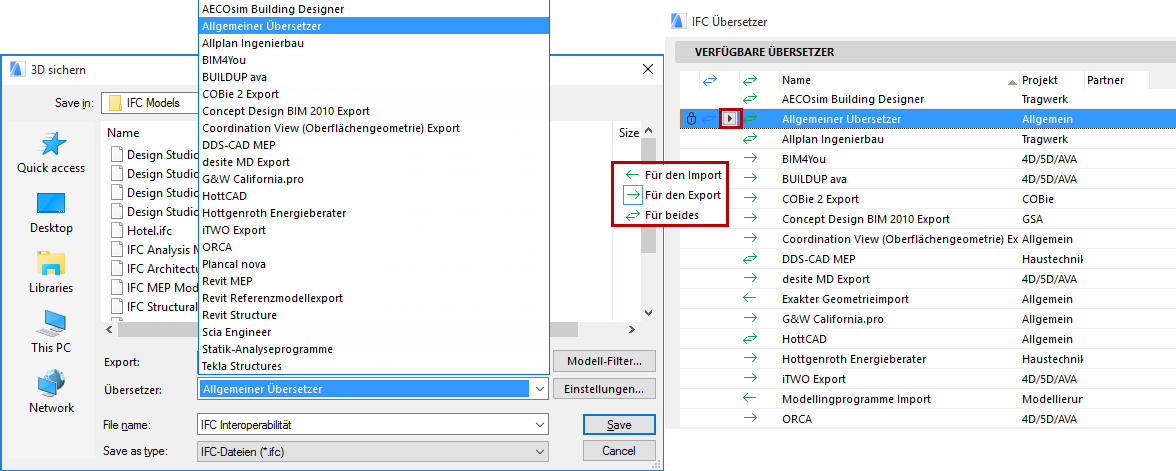The image size is (1176, 471).
Task: Click the File name input field
Action: click(x=364, y=424)
